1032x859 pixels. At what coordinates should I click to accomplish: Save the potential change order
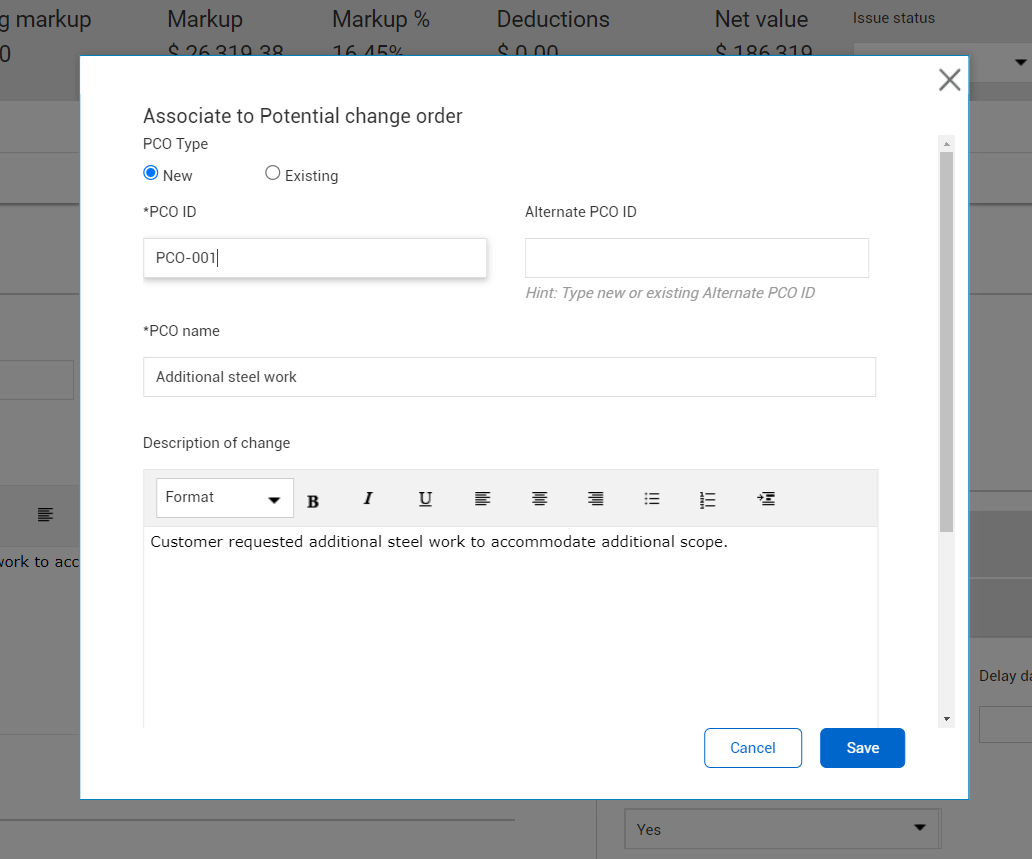[x=862, y=747]
